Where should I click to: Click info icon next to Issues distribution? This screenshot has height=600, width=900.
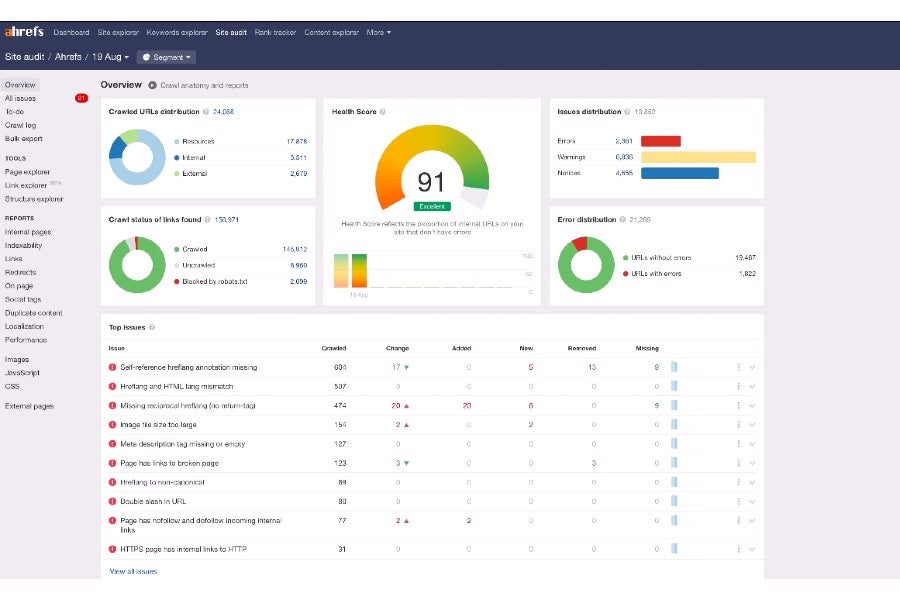tap(627, 112)
